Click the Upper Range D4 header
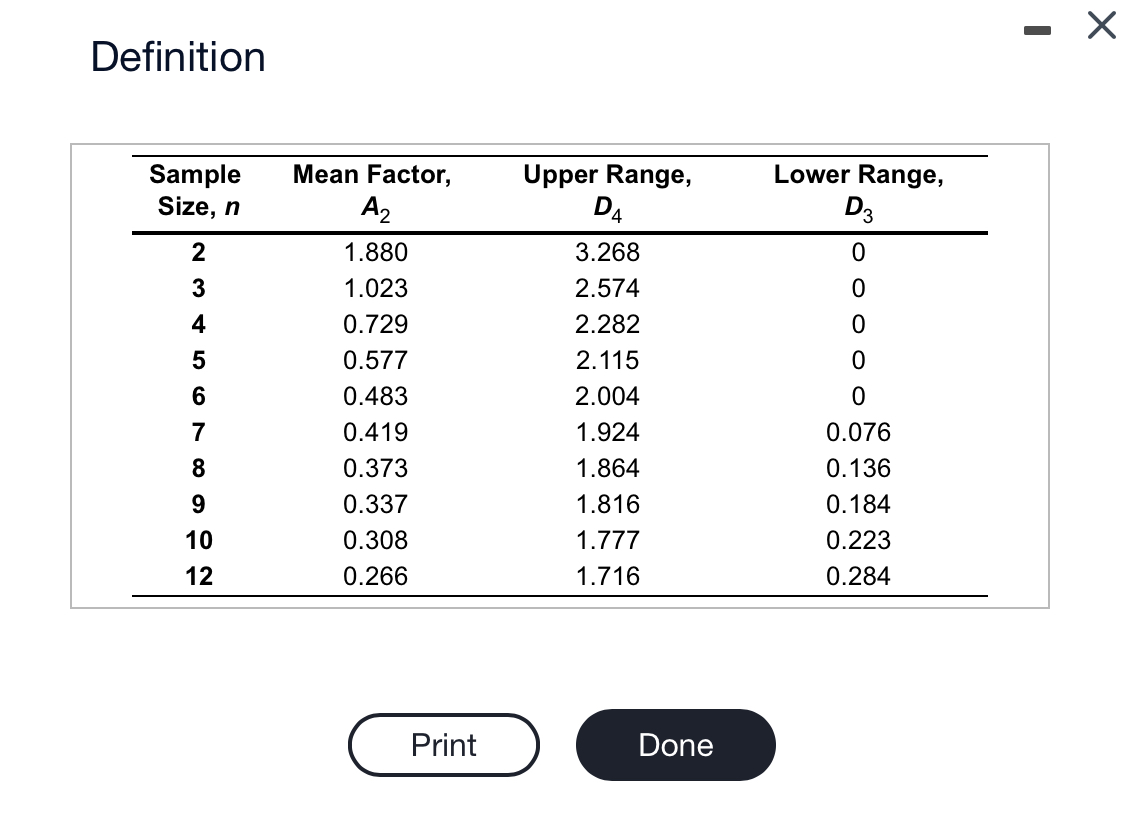The height and width of the screenshot is (832, 1131). [x=607, y=190]
